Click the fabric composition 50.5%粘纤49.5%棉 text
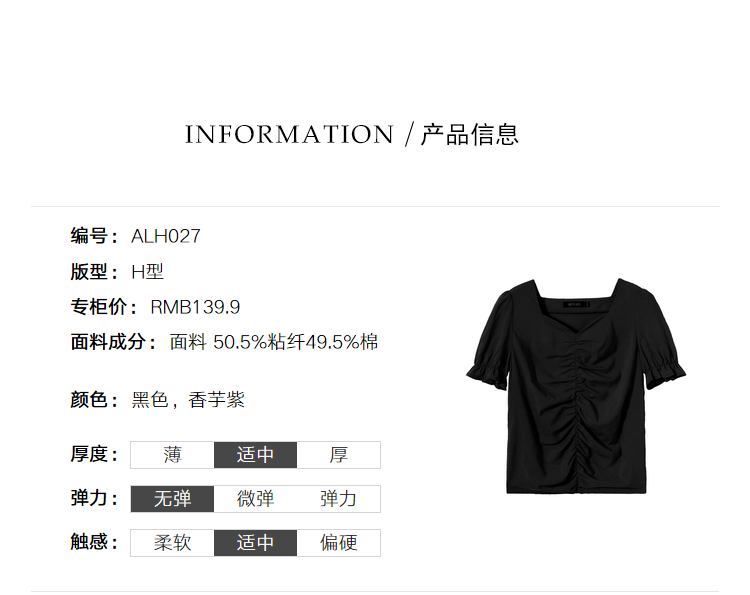The image size is (750, 595). point(296,342)
